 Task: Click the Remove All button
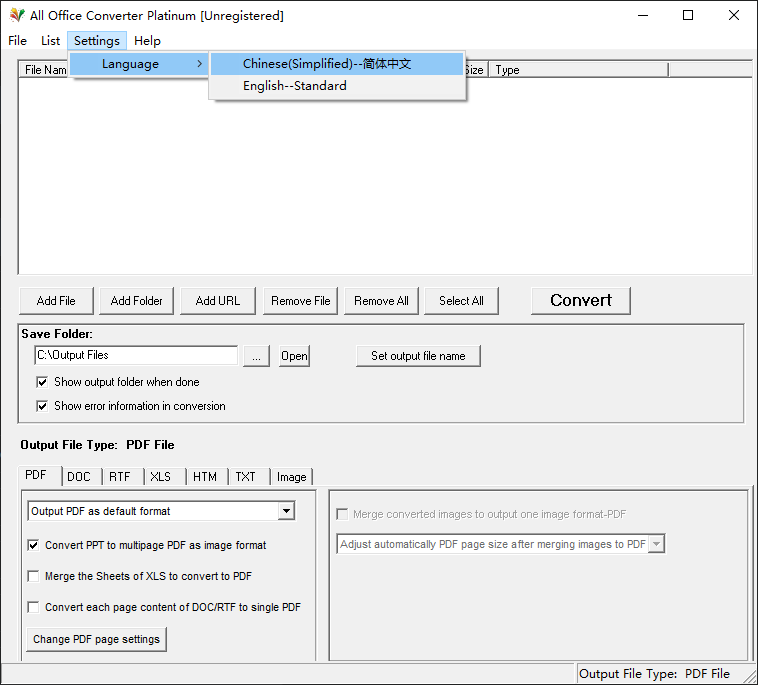381,301
